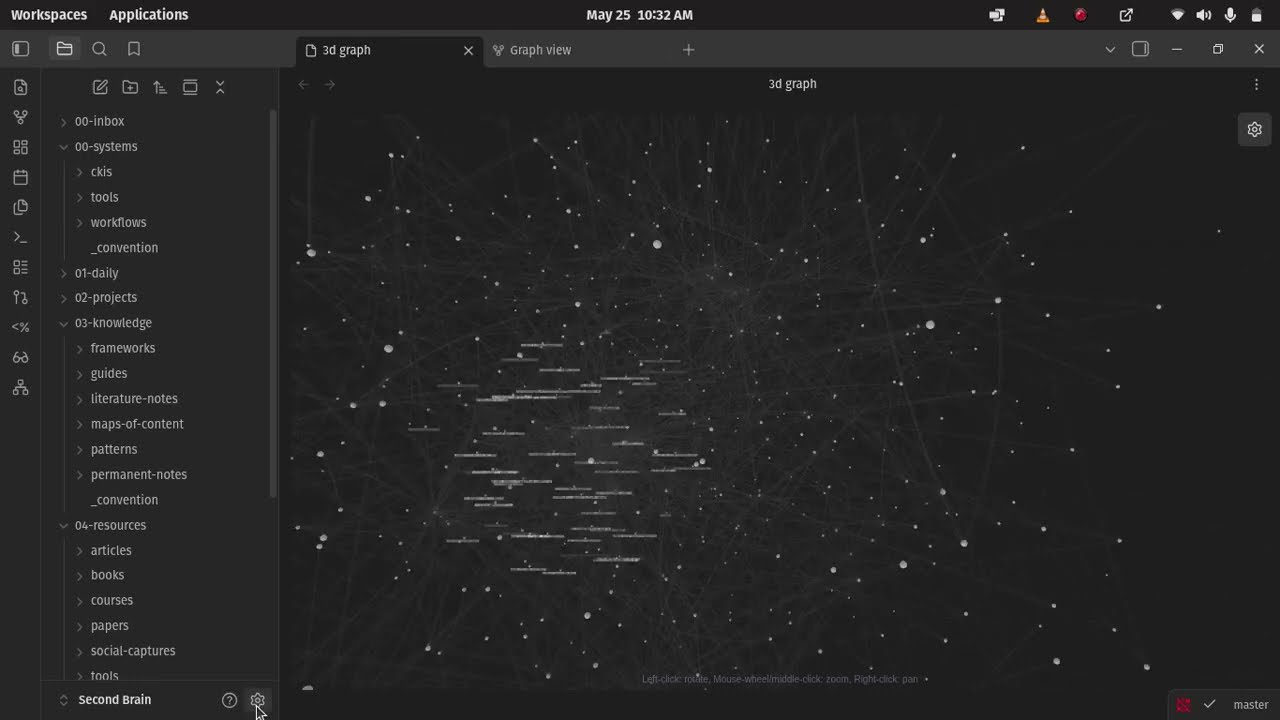Open the Applications menu in top bar
This screenshot has width=1280, height=720.
[x=148, y=15]
